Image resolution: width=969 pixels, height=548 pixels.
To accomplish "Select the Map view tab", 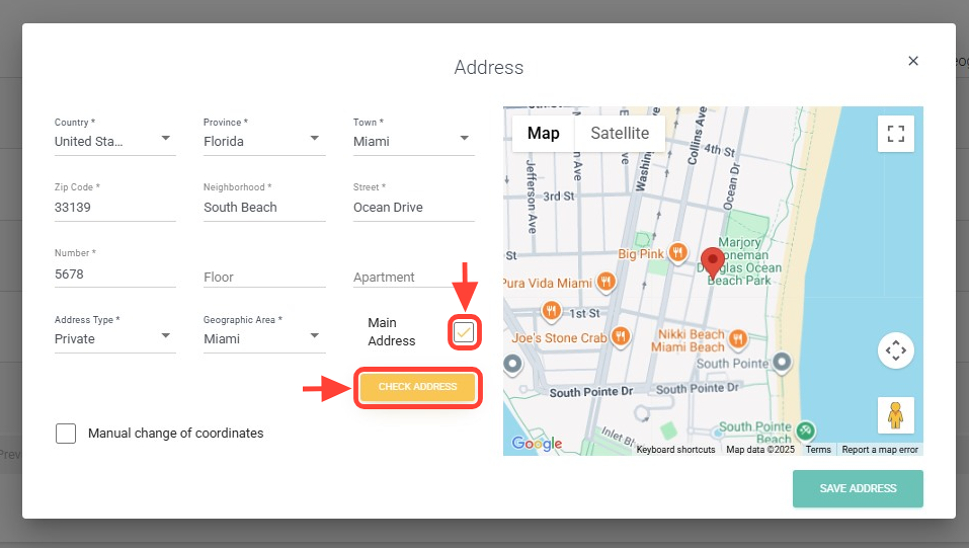I will coord(543,133).
